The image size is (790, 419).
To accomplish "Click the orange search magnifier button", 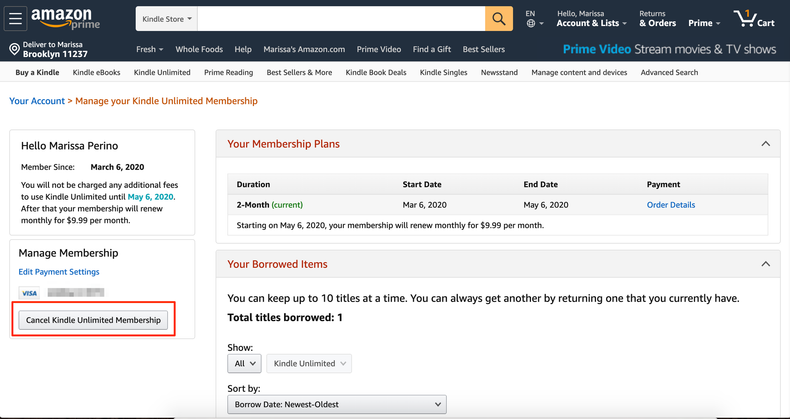I will pos(498,19).
